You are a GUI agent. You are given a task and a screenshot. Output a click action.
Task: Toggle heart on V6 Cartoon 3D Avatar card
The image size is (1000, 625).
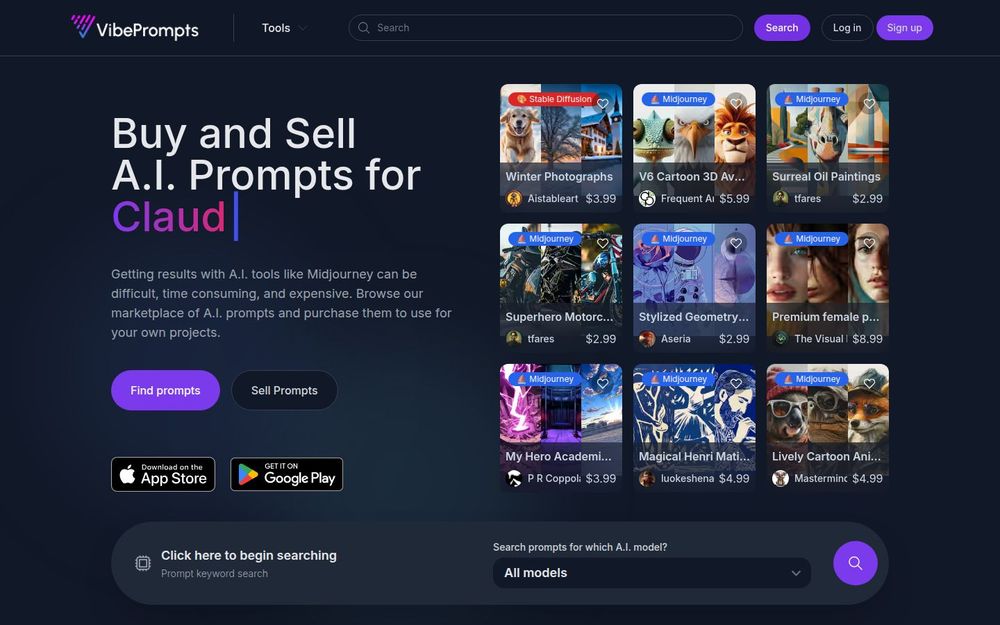(736, 103)
